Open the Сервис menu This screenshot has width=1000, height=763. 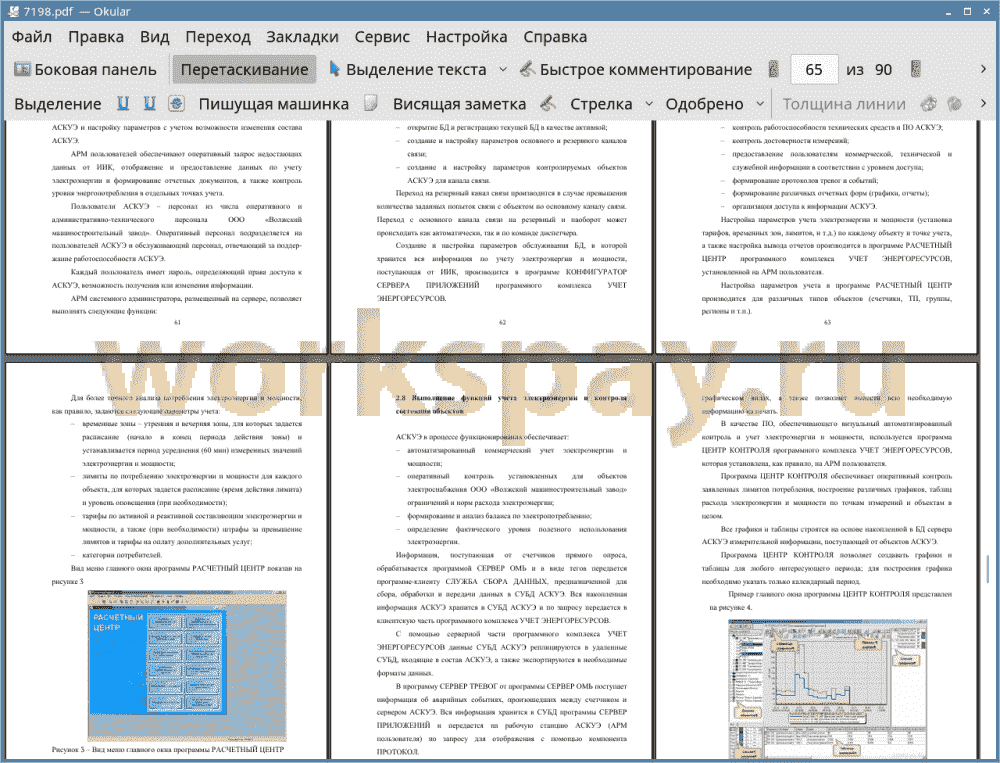pyautogui.click(x=382, y=37)
